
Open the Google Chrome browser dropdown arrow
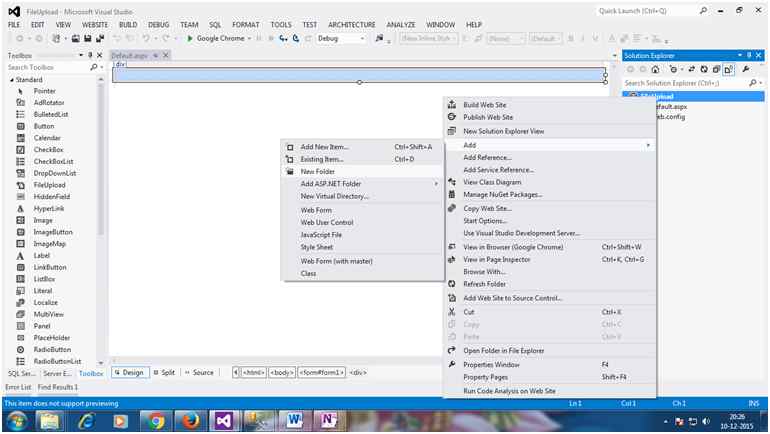click(249, 38)
